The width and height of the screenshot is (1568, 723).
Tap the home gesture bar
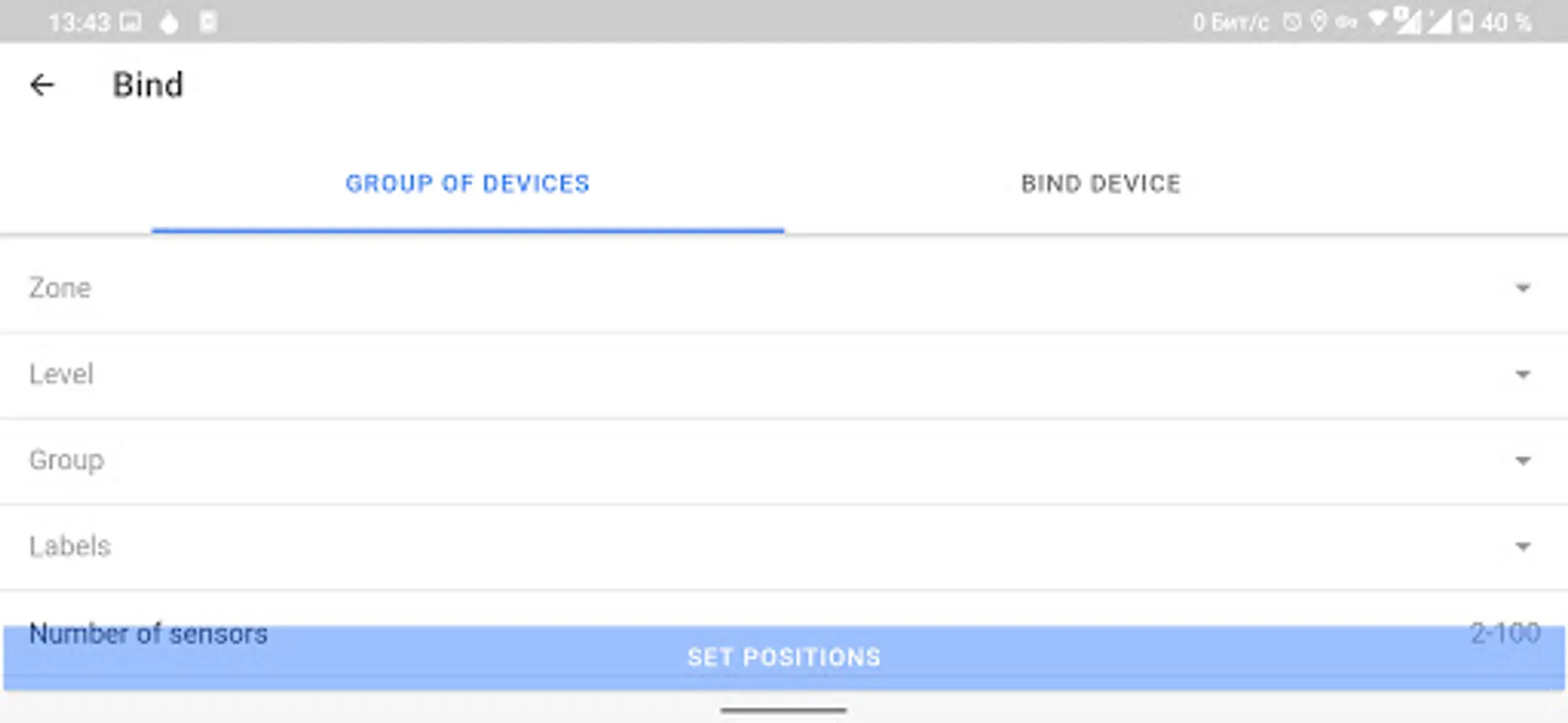[784, 710]
